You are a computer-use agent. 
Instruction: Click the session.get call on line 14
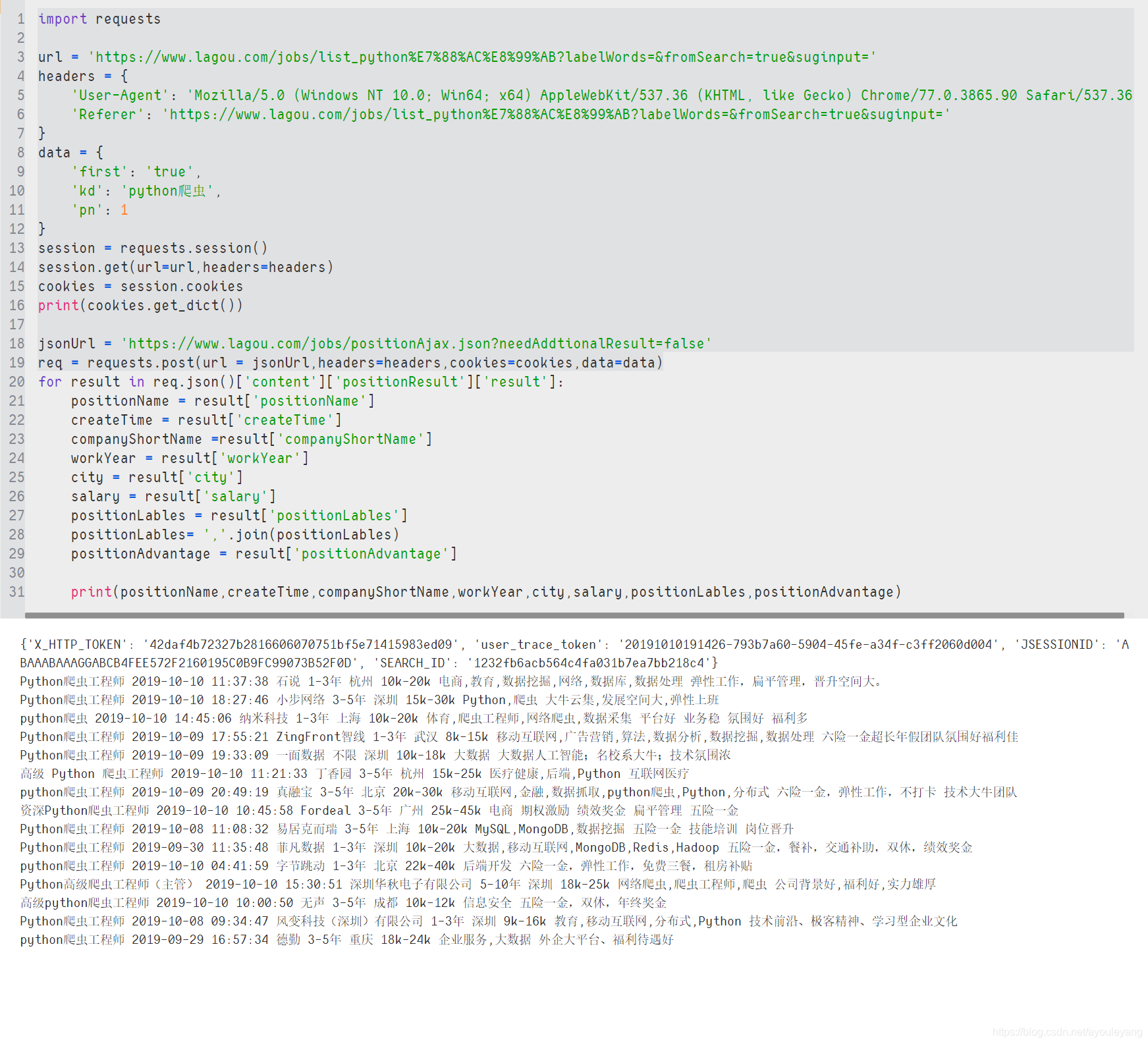(186, 267)
